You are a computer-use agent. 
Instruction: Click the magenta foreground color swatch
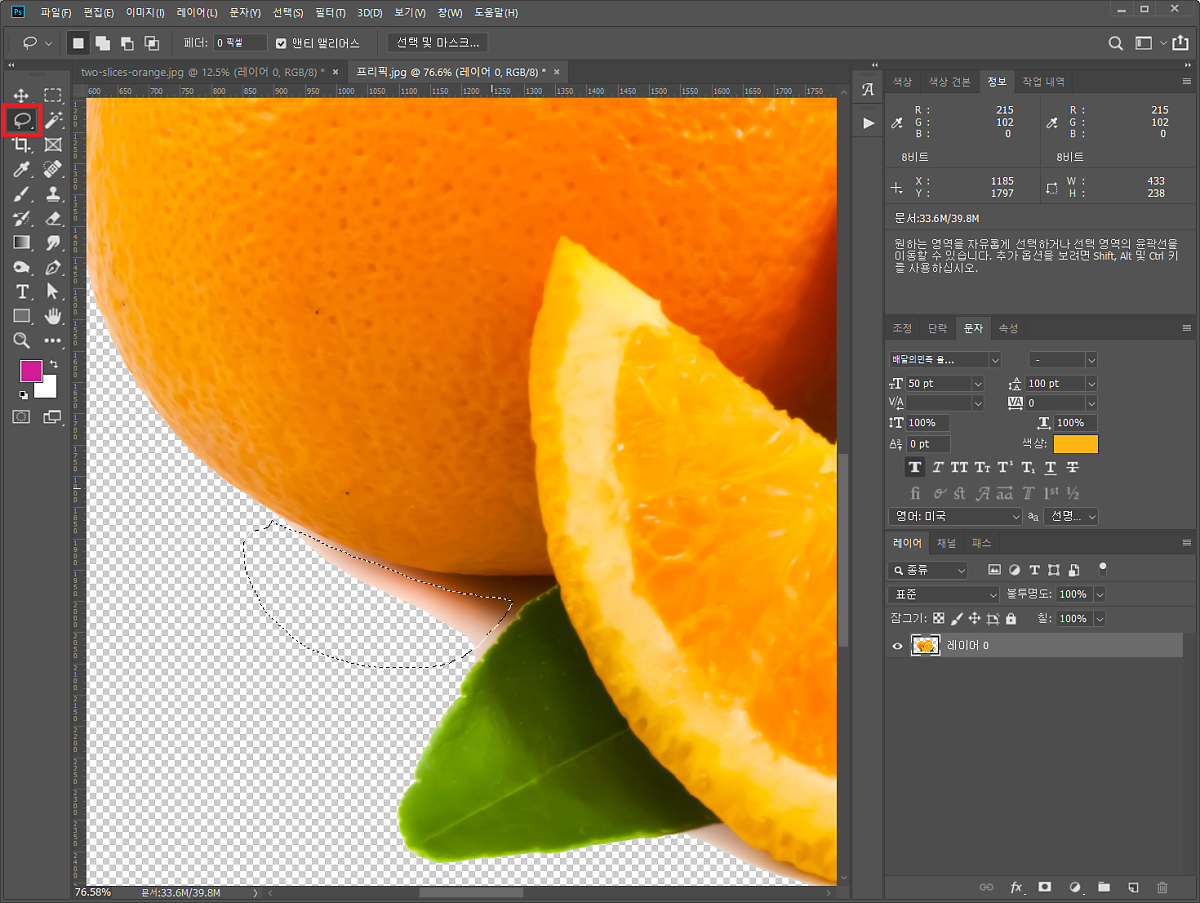[x=31, y=371]
